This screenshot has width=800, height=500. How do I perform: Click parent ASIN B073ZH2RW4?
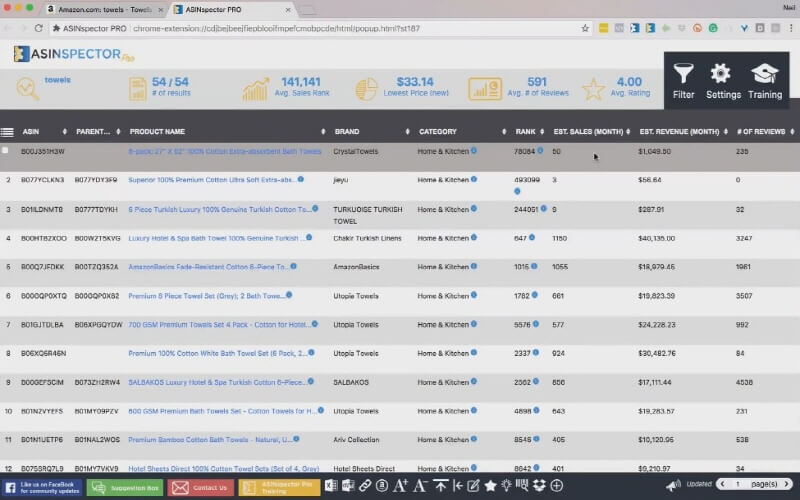pos(97,382)
